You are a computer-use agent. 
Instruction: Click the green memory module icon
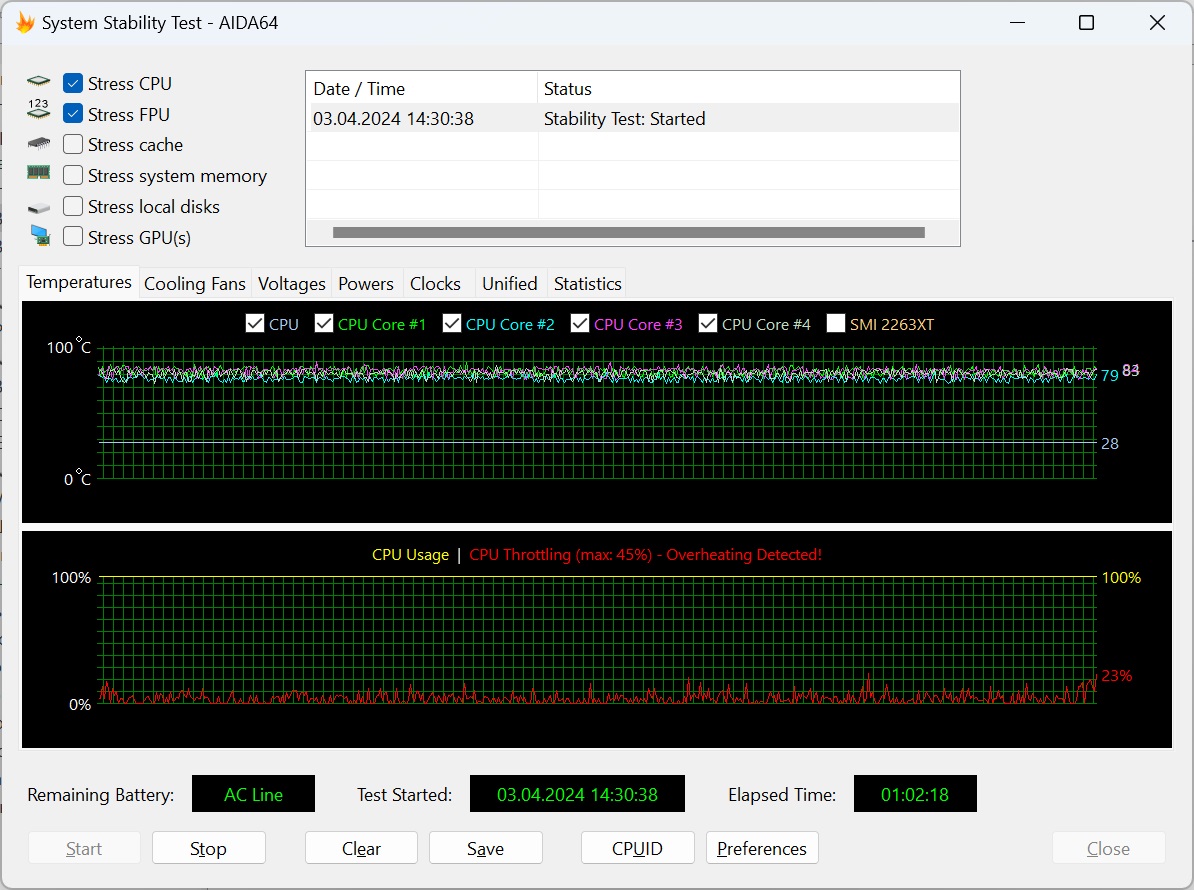pyautogui.click(x=38, y=174)
